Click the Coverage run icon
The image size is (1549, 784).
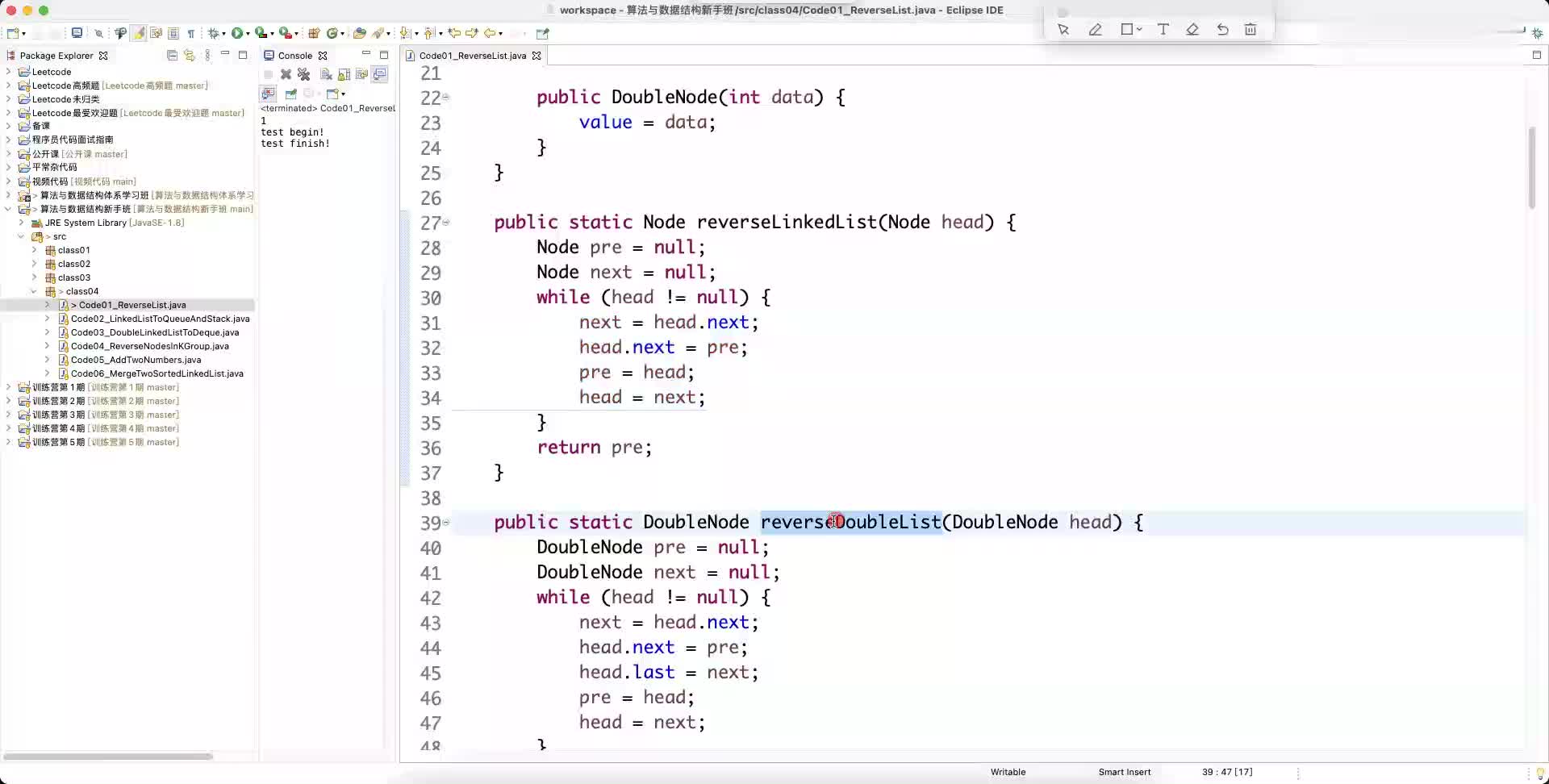261,33
